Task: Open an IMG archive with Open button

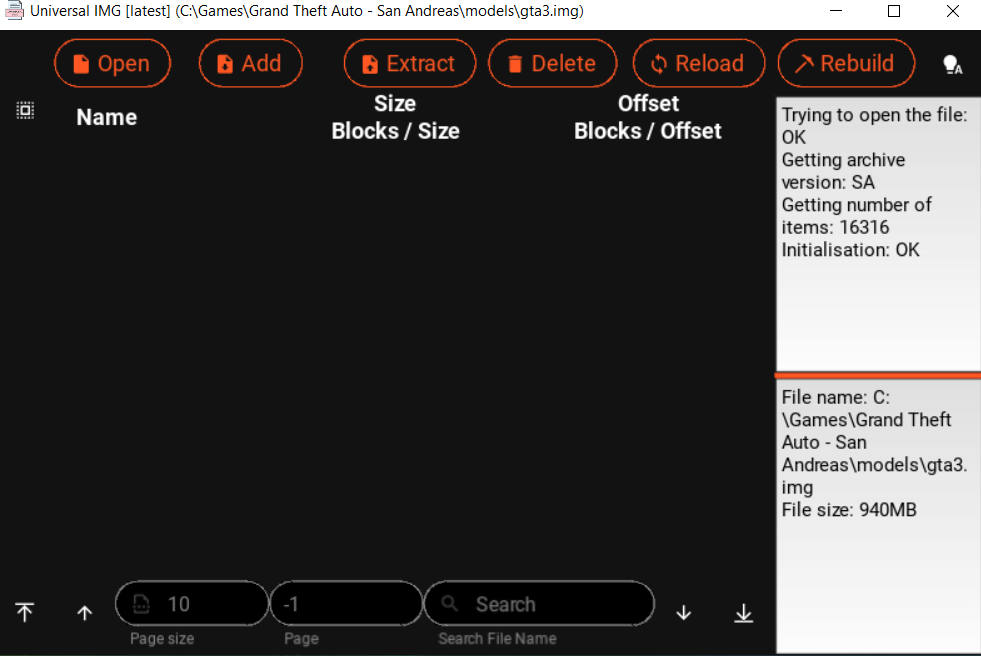Action: 113,63
